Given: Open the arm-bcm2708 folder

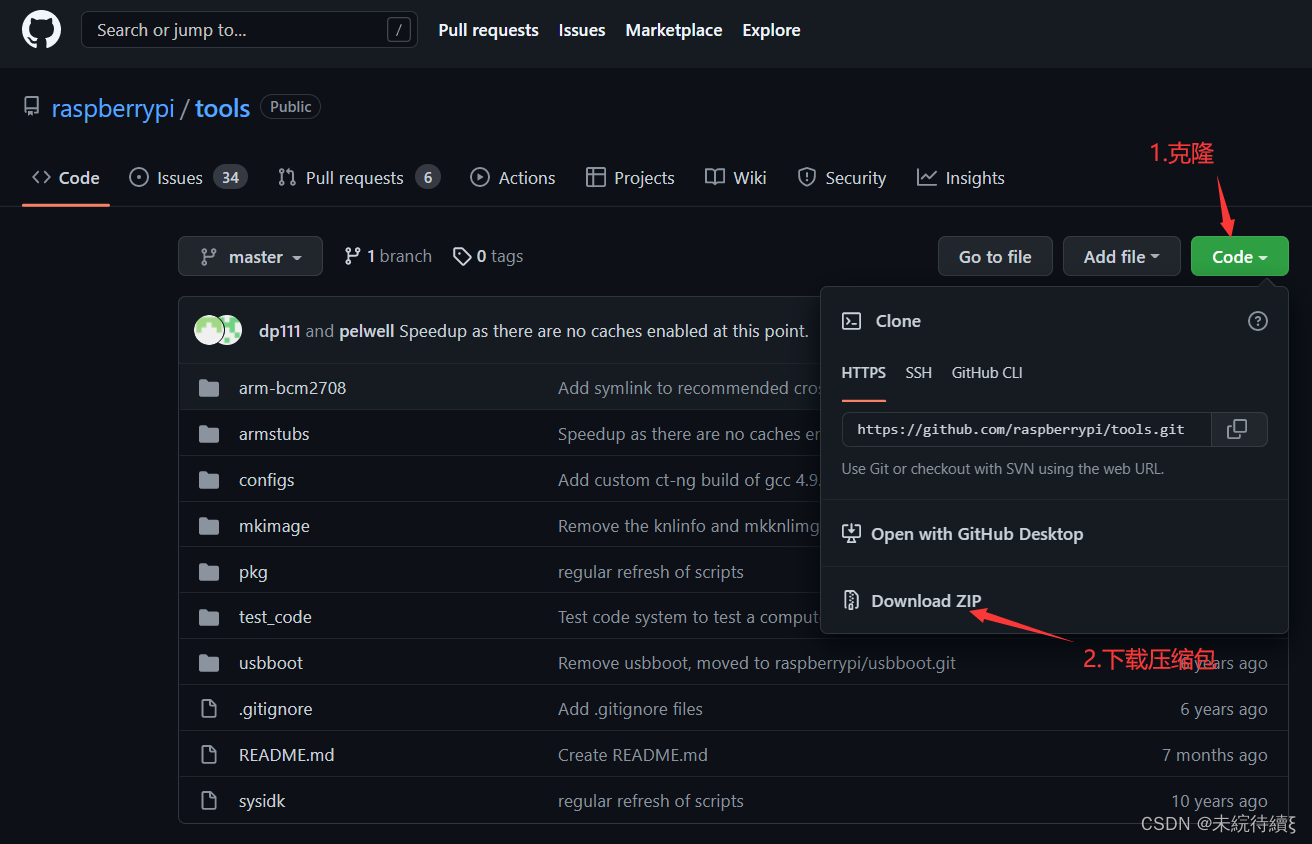Looking at the screenshot, I should tap(292, 388).
